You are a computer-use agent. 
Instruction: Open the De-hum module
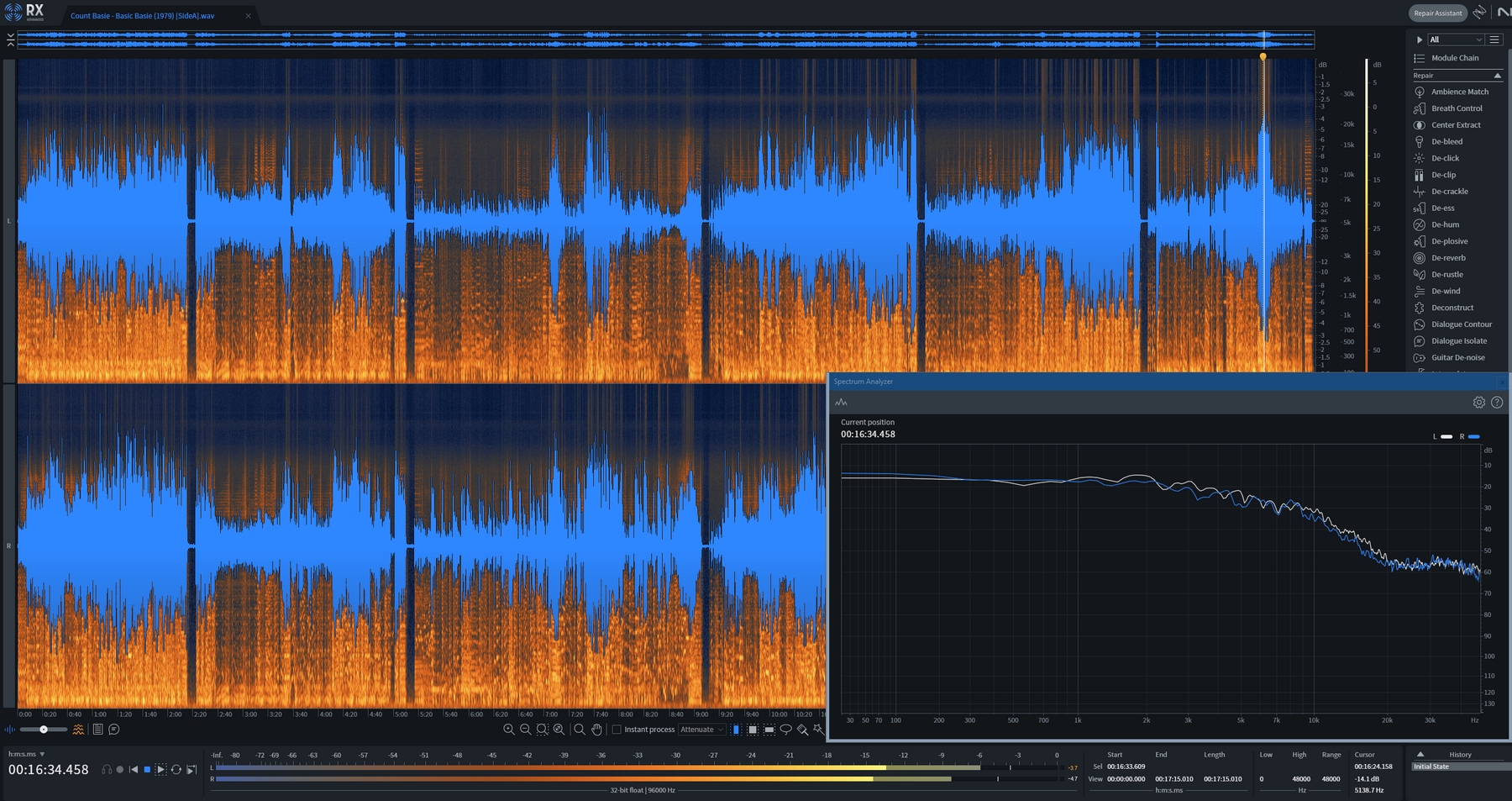click(1445, 224)
